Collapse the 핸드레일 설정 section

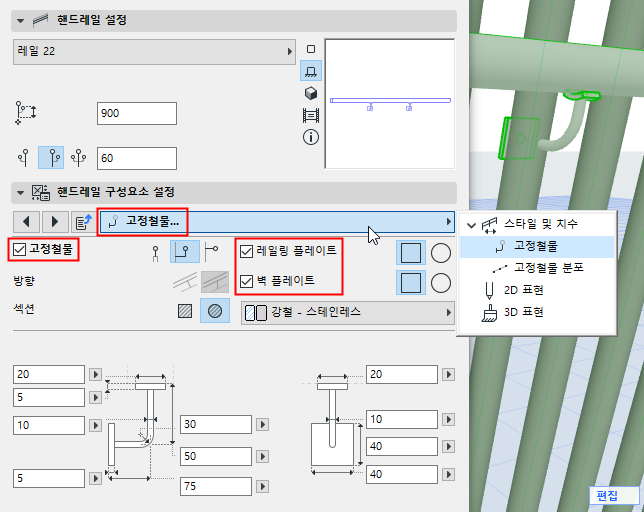(x=20, y=21)
